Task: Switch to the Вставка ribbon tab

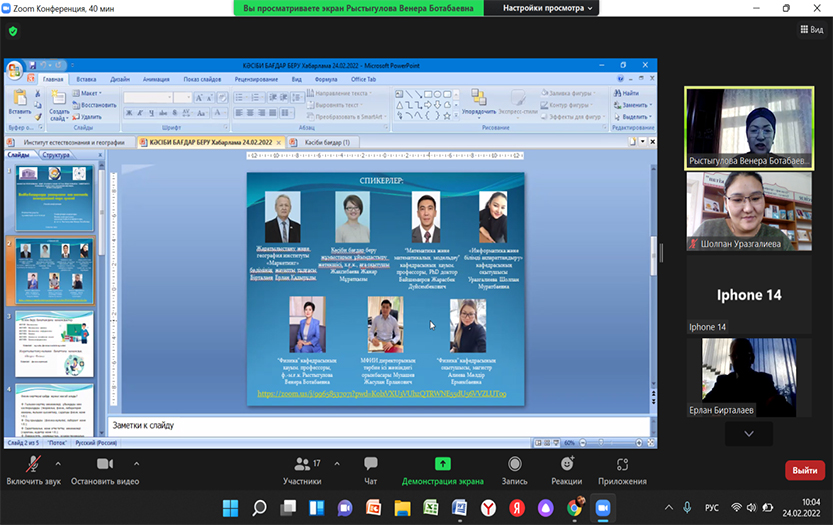Action: [x=86, y=78]
